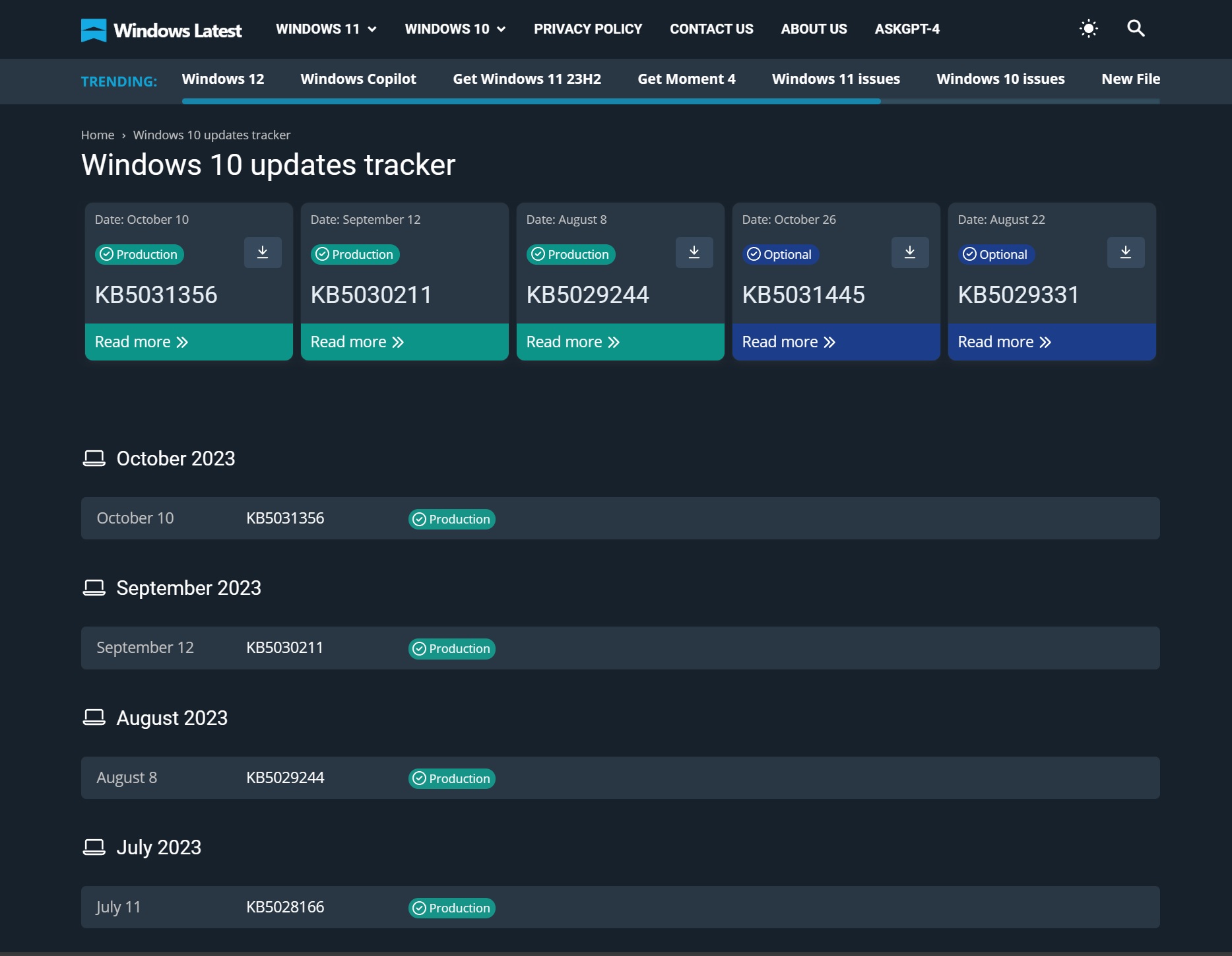Click Production badge on KB5031356 card
The image size is (1232, 956).
(x=139, y=254)
